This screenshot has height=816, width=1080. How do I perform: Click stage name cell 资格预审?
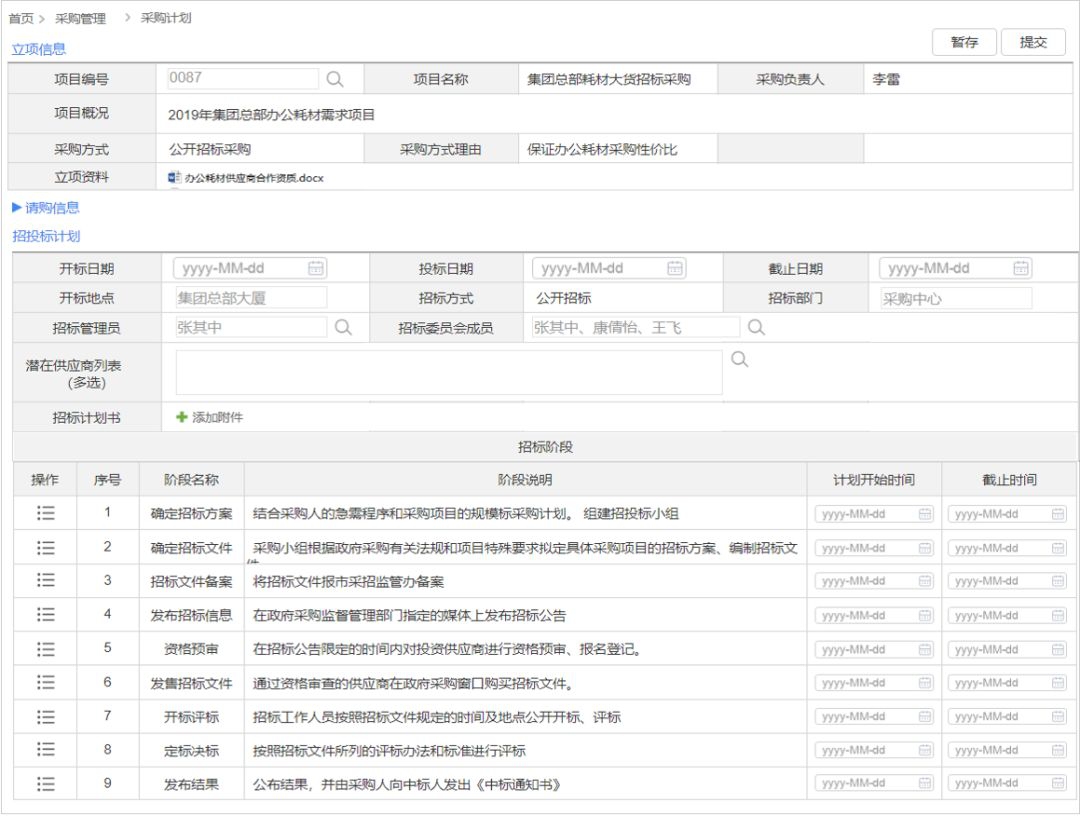tap(191, 649)
